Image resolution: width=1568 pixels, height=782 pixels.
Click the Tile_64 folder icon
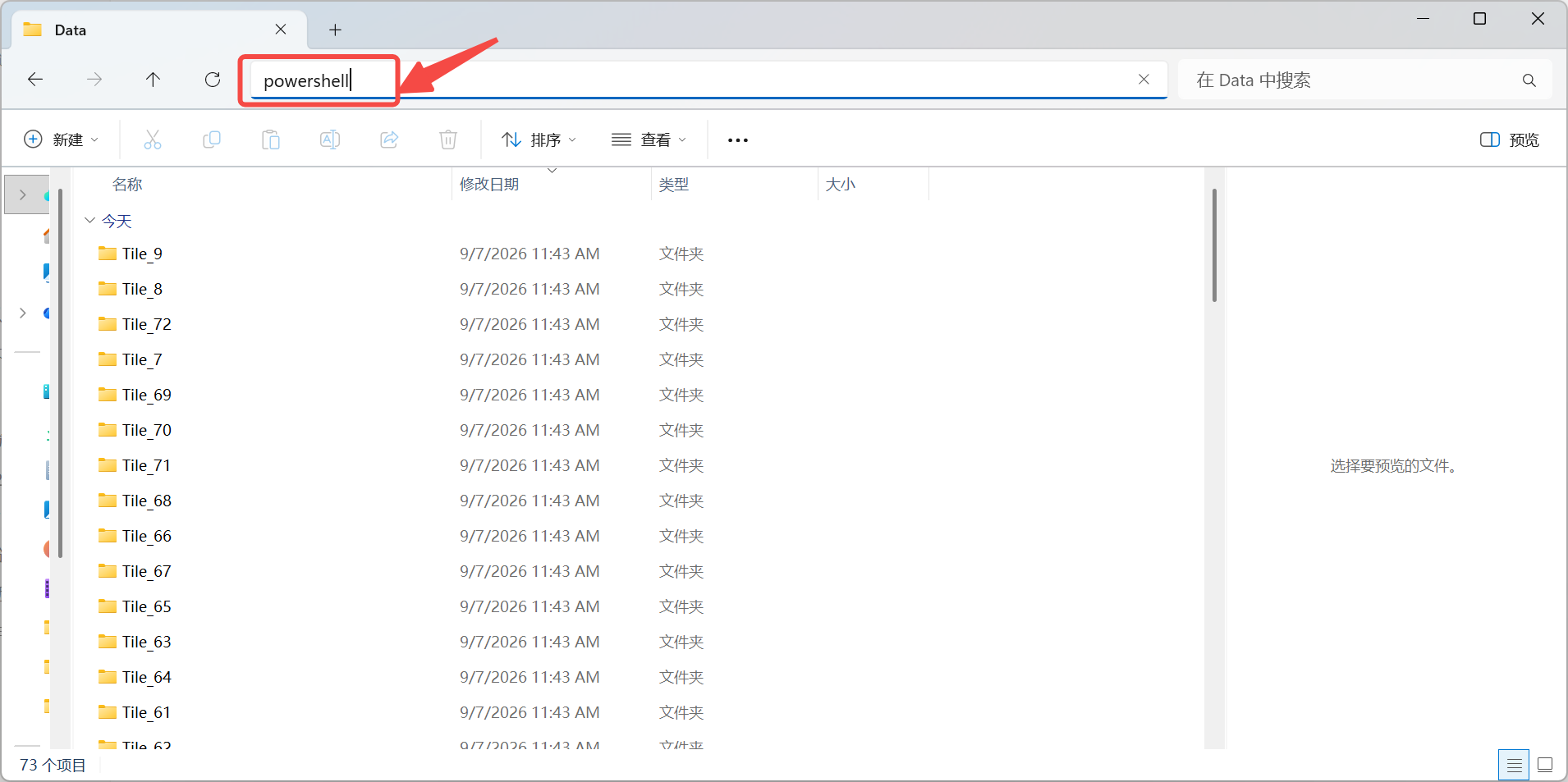point(108,676)
